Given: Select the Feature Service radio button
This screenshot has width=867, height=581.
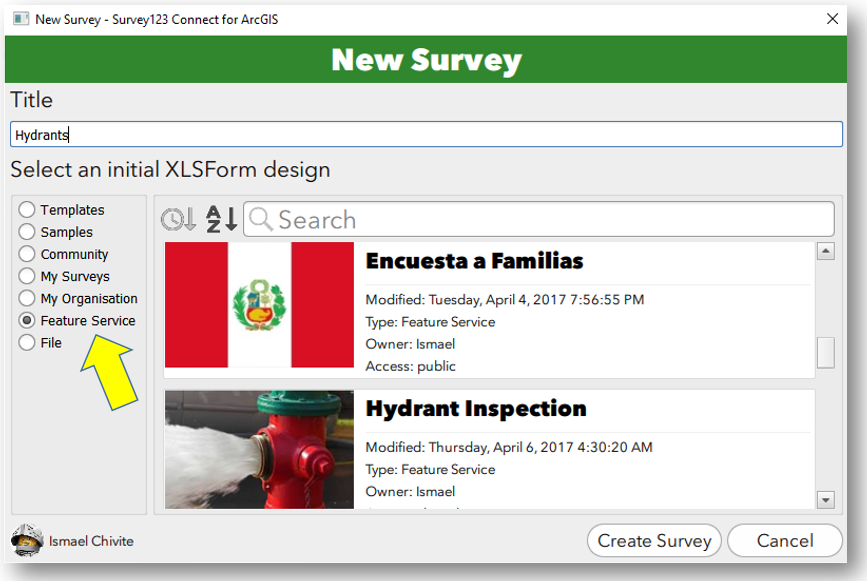Looking at the screenshot, I should coord(27,320).
